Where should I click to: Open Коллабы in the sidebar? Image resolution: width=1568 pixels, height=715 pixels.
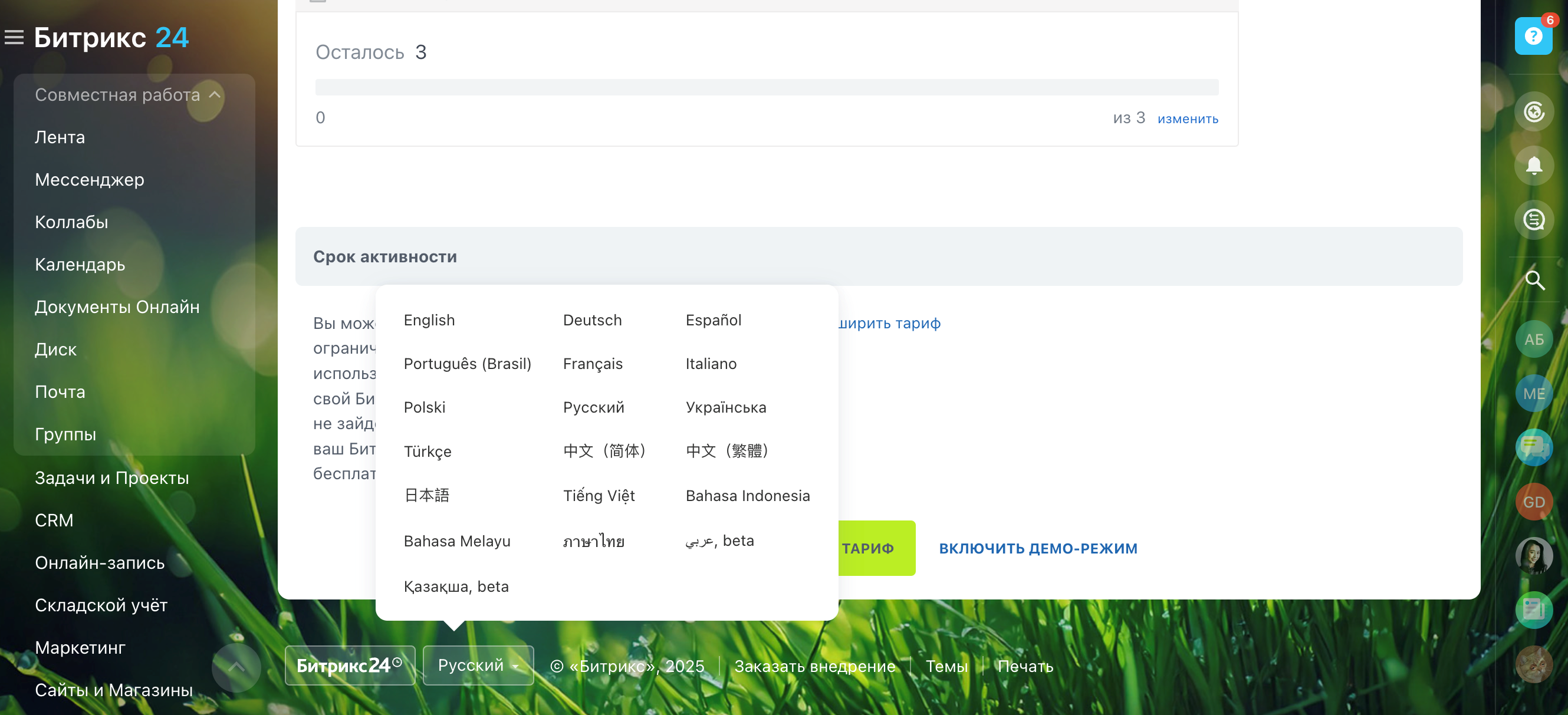[71, 222]
